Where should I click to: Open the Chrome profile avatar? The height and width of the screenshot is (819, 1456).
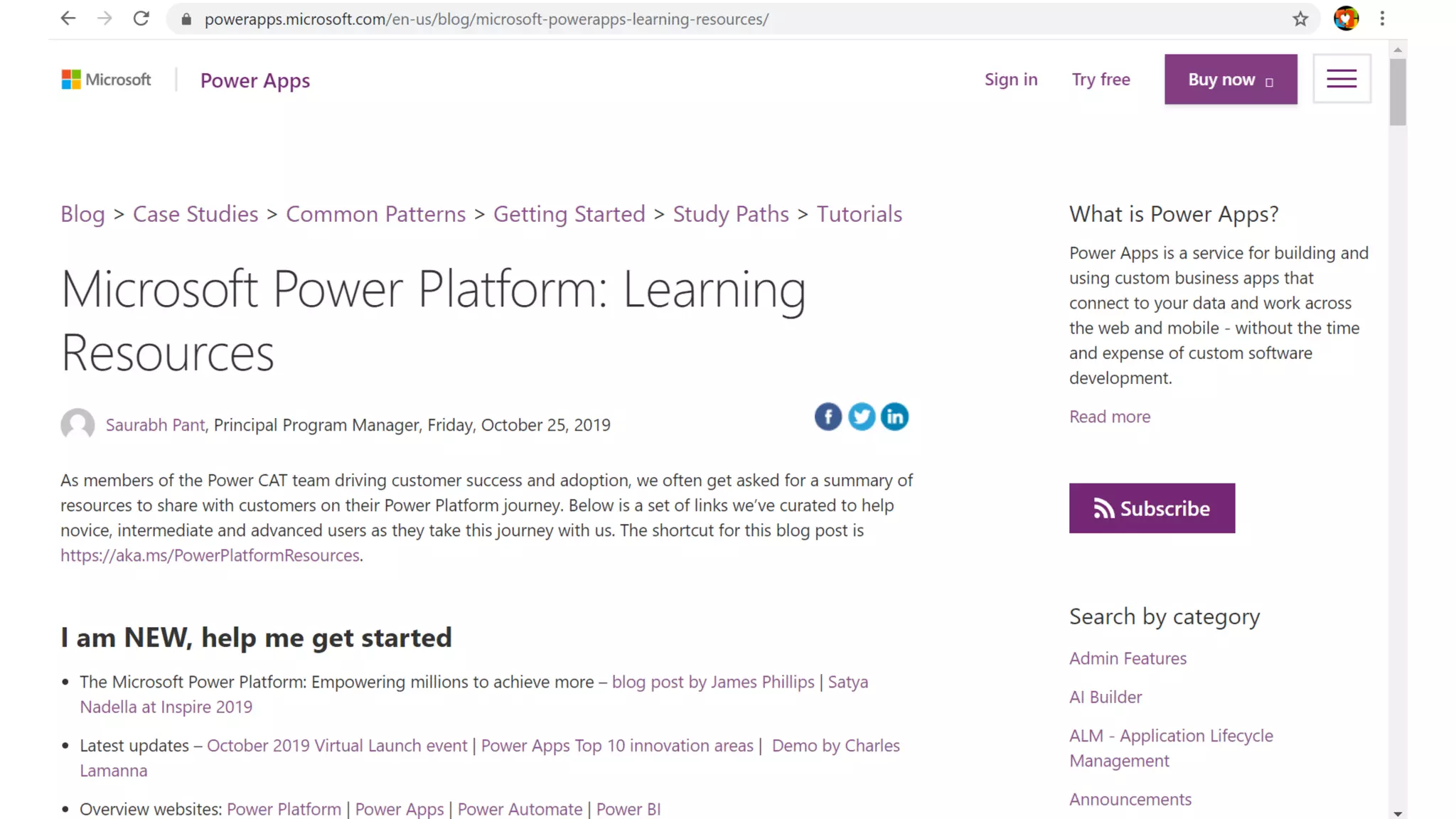tap(1346, 19)
